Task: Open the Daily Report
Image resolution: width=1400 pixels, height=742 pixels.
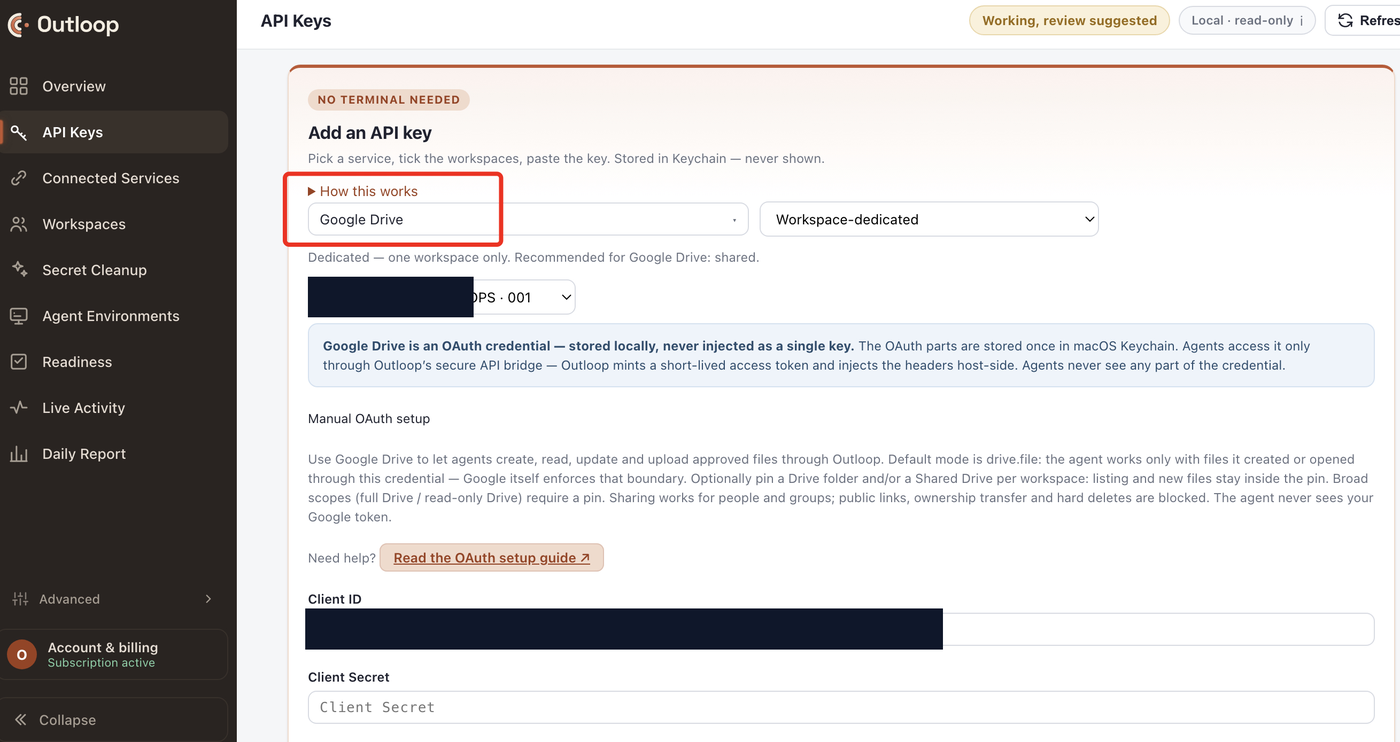Action: pos(114,454)
